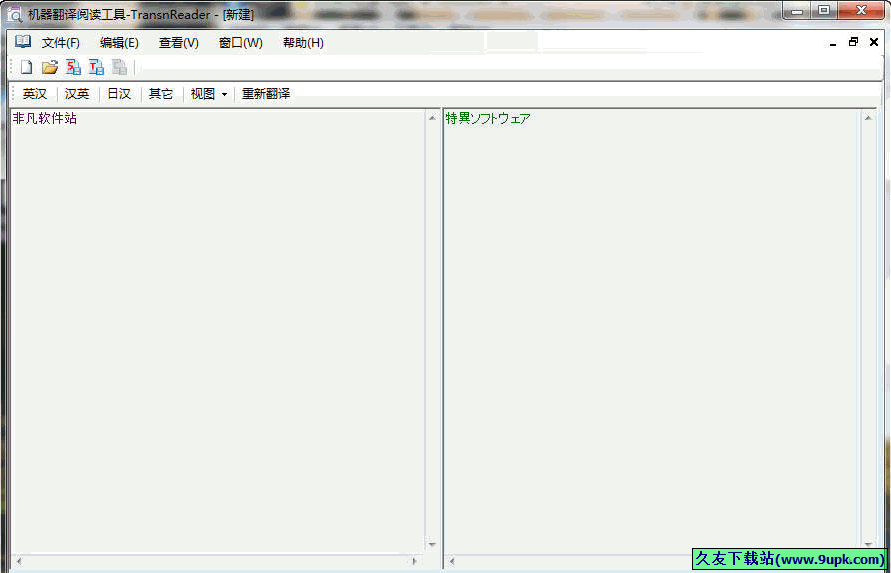Click the right pane horizontal scroll-left arrow
The height and width of the screenshot is (573, 891).
(452, 562)
